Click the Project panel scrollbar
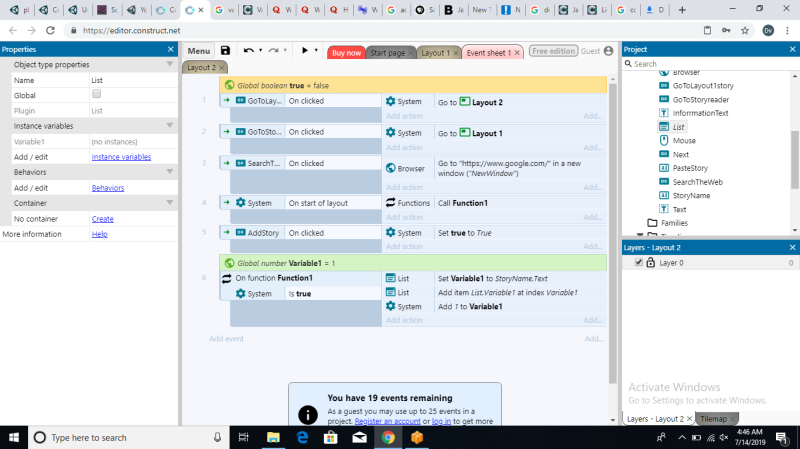800x449 pixels. point(795,159)
